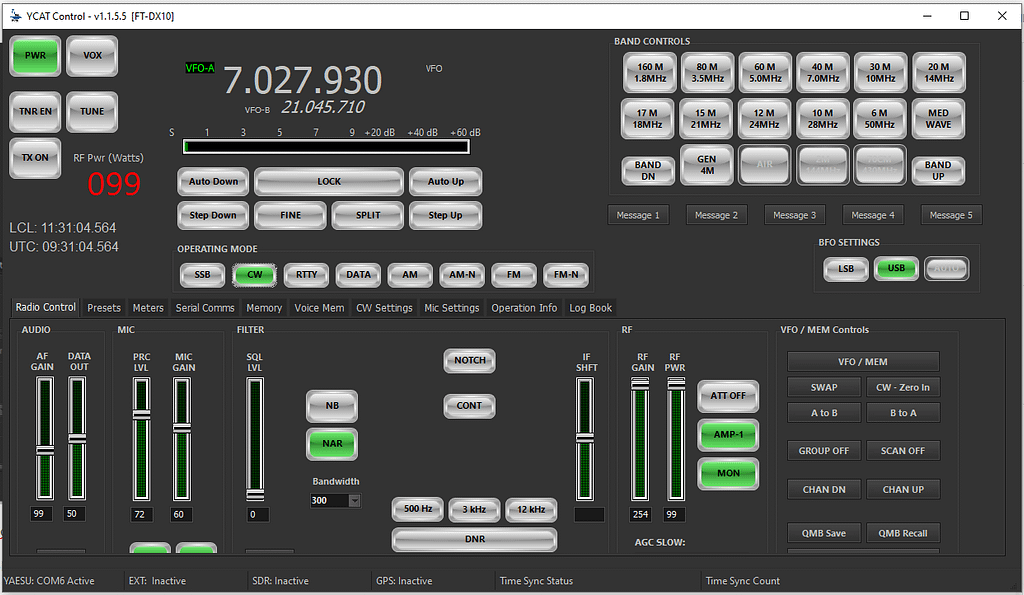The width and height of the screenshot is (1024, 595).
Task: Switch to the 80 M band
Action: pyautogui.click(x=708, y=72)
